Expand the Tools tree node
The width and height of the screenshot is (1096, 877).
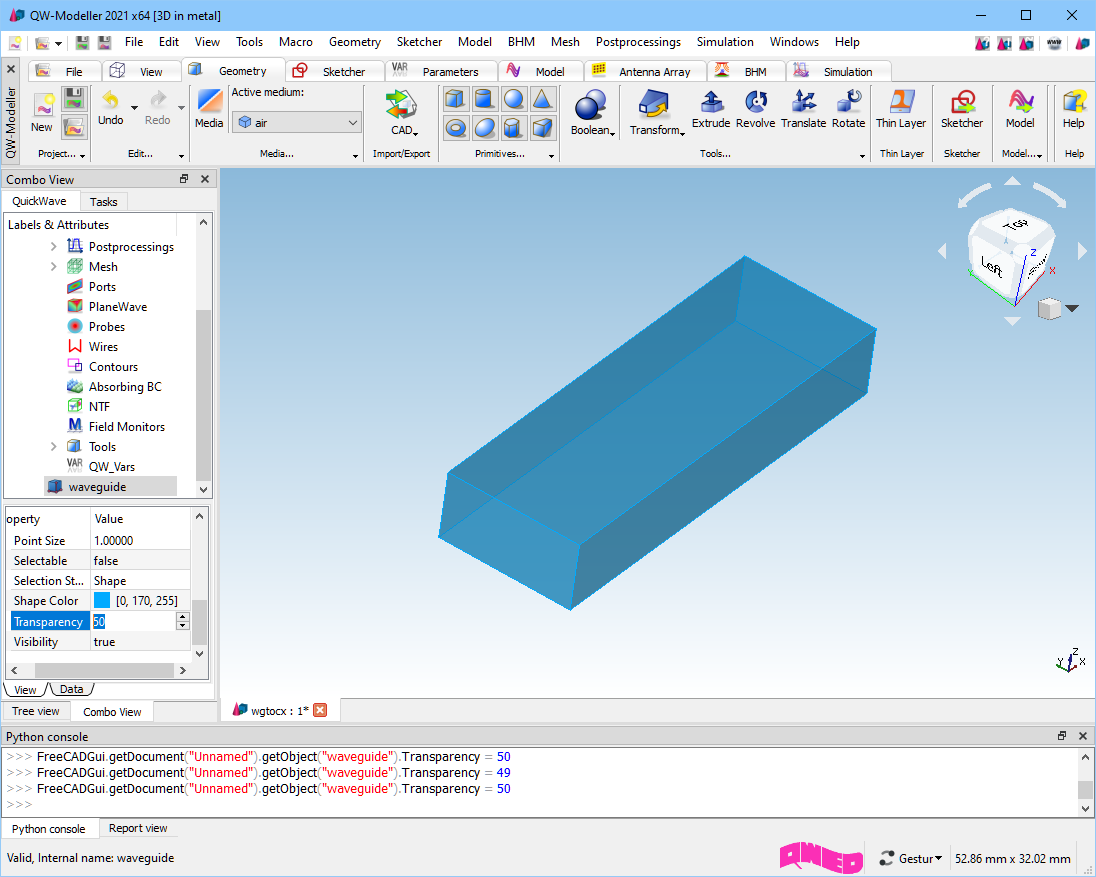click(x=53, y=447)
